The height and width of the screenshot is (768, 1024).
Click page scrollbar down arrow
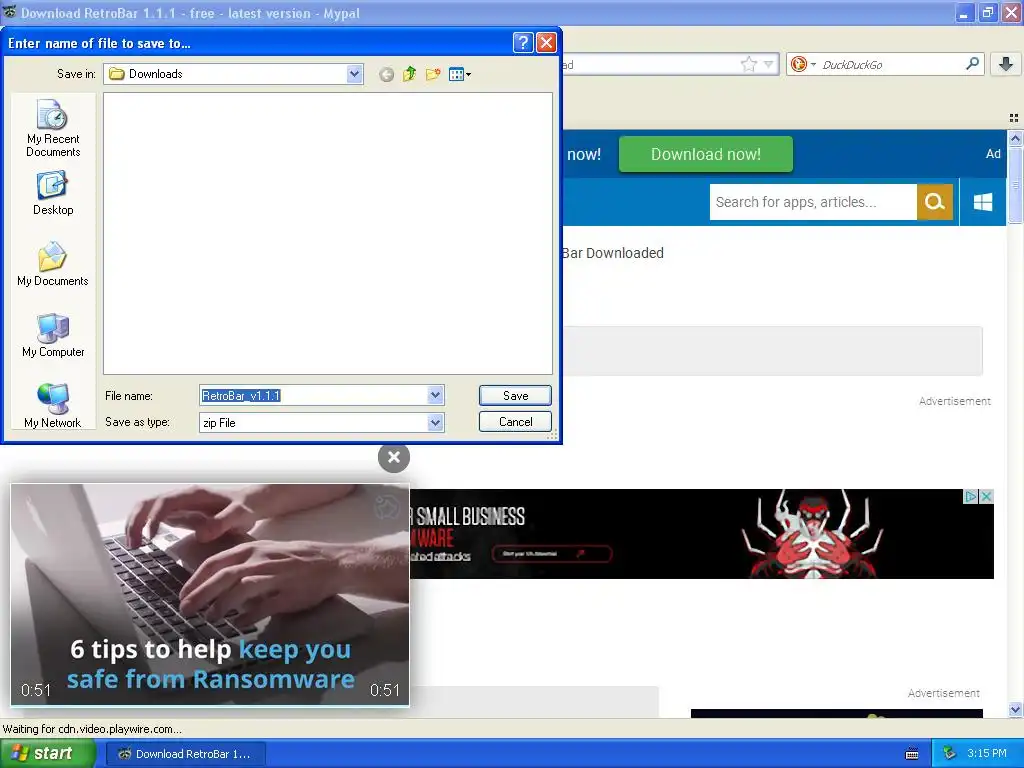coord(1015,709)
